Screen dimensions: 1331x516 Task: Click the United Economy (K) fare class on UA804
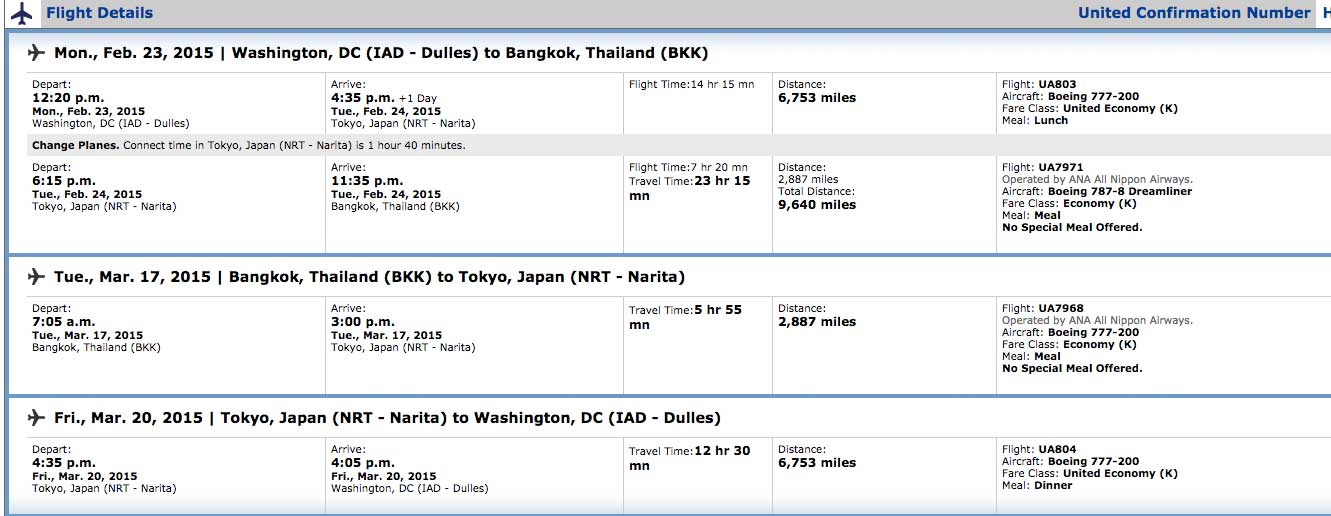(1120, 473)
